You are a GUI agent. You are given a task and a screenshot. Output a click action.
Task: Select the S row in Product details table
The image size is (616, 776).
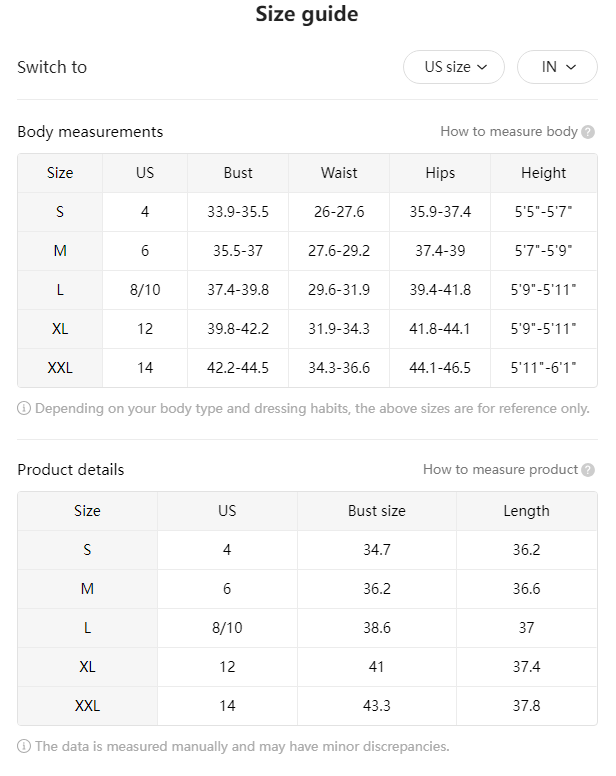(x=307, y=550)
